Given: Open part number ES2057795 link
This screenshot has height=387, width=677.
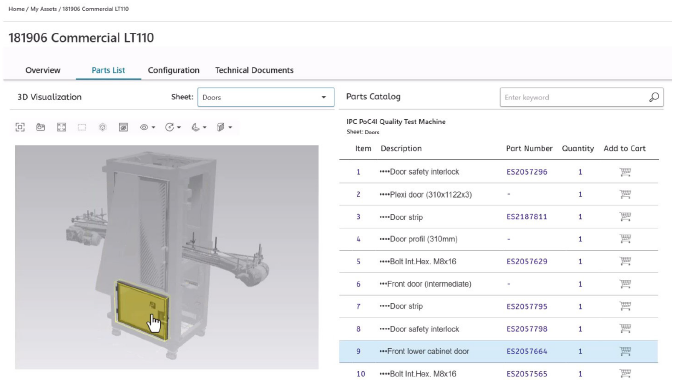Looking at the screenshot, I should (527, 307).
